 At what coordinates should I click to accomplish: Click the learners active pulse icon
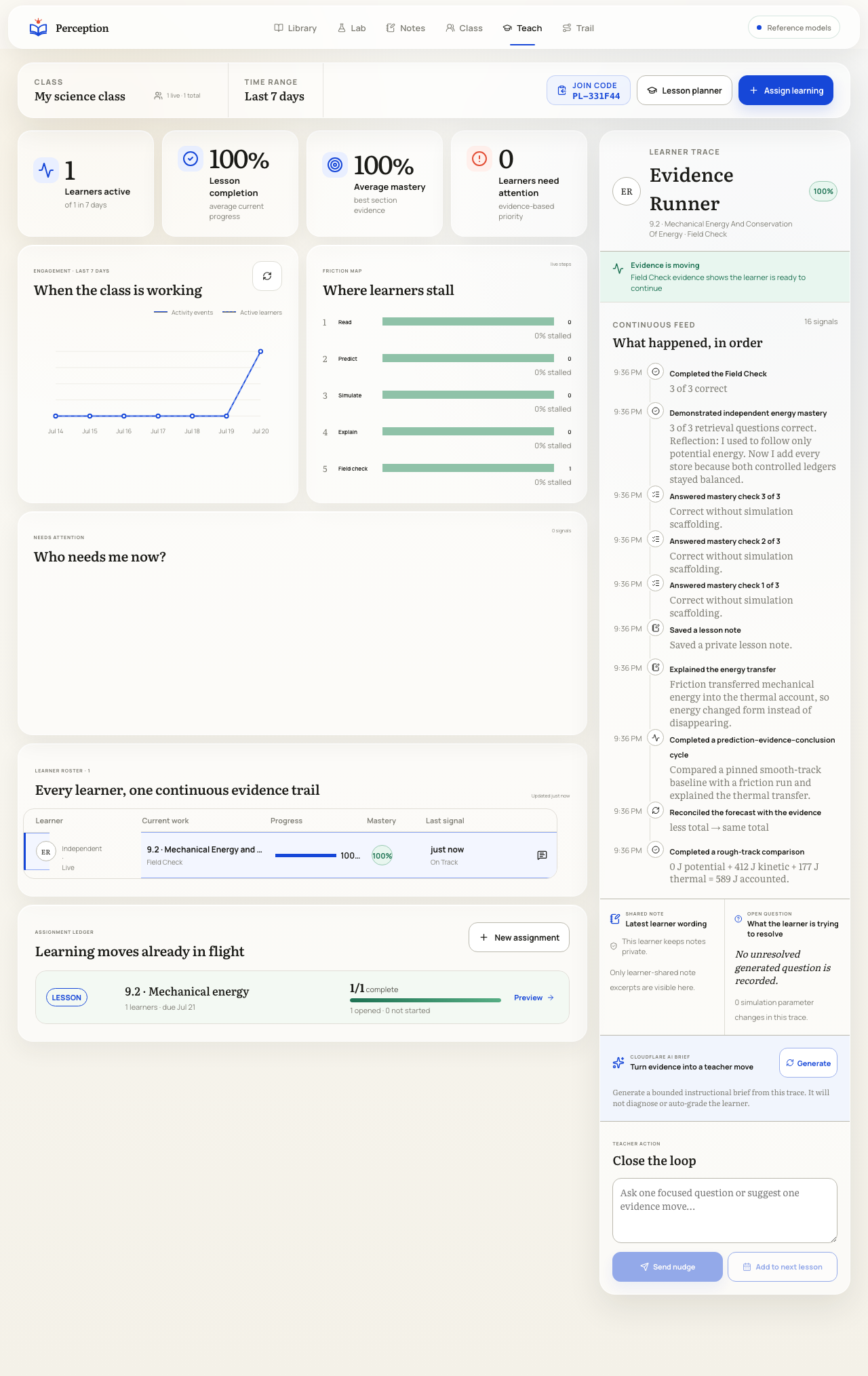pos(46,170)
